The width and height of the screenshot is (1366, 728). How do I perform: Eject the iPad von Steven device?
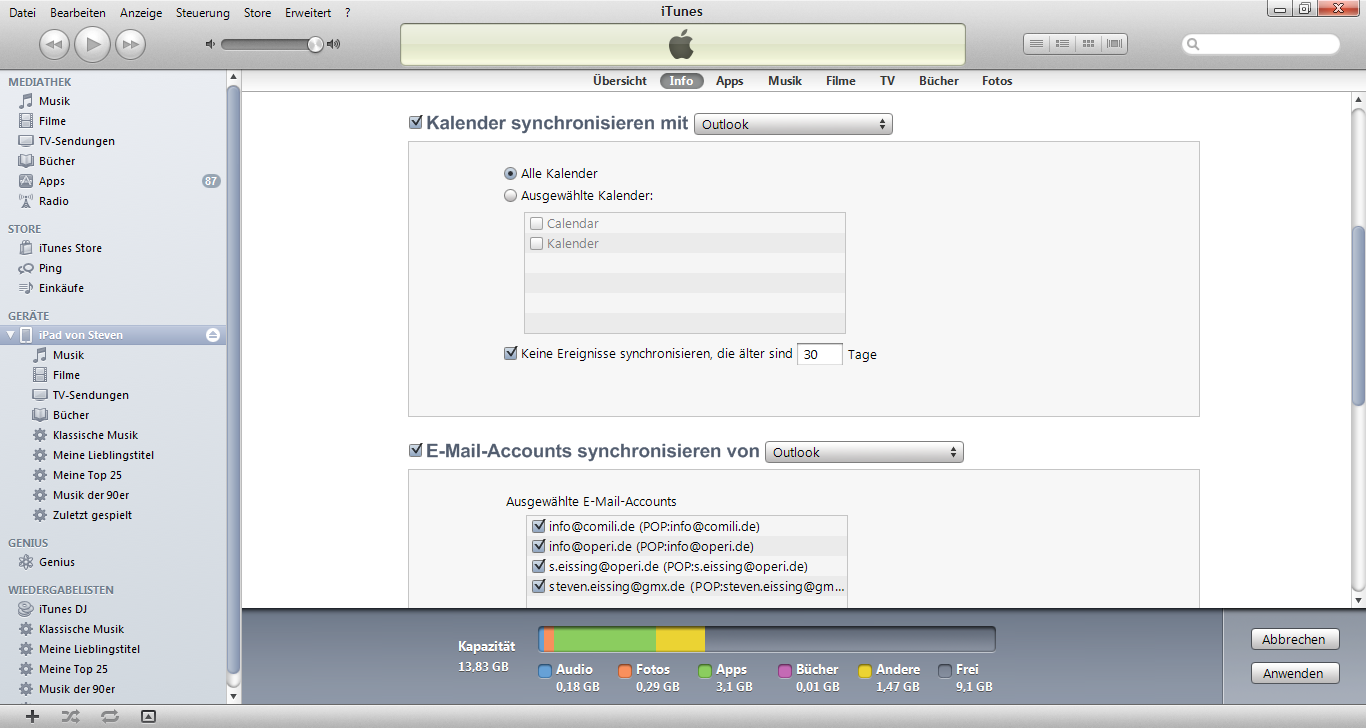coord(212,335)
